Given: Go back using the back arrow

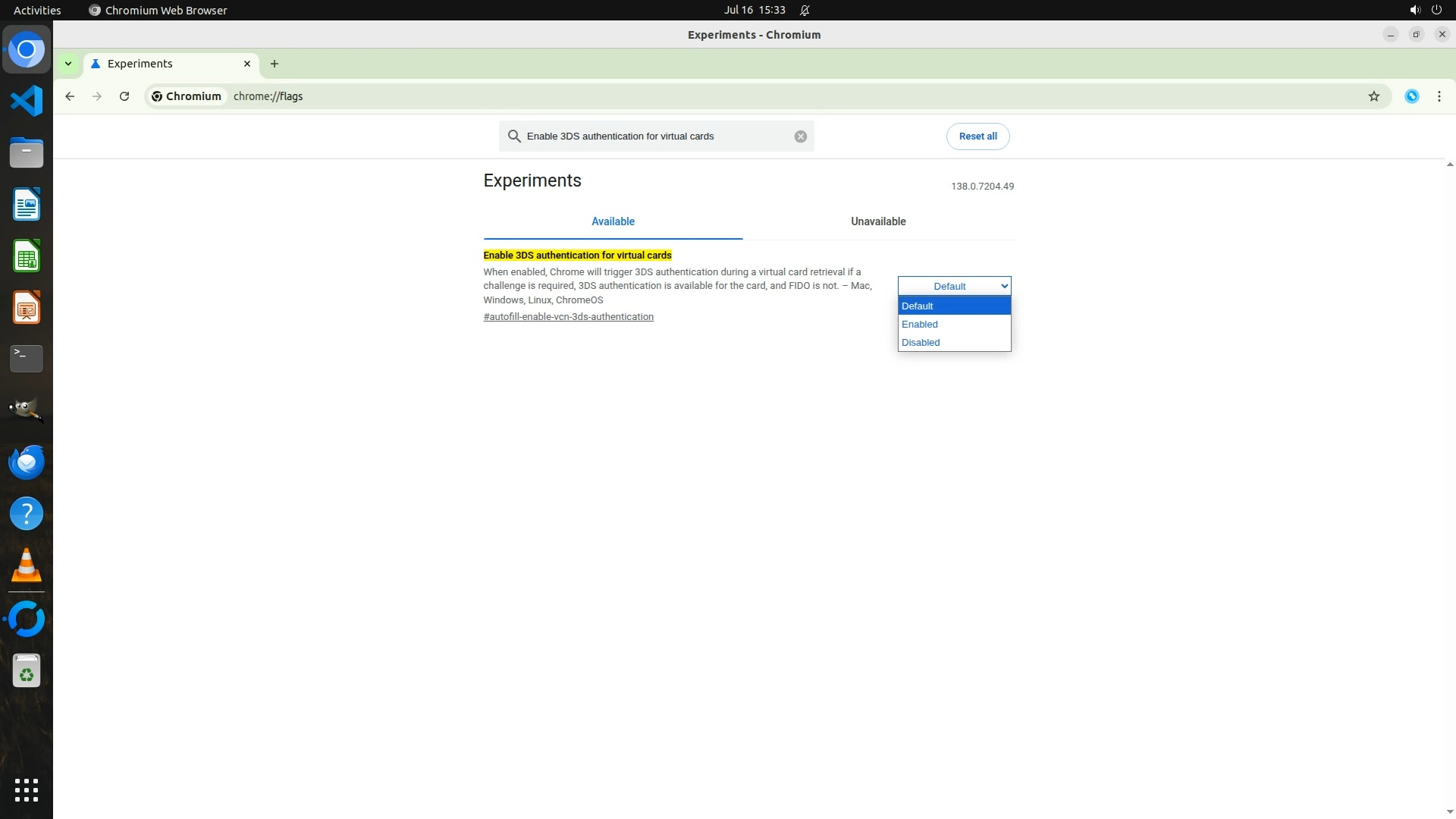Looking at the screenshot, I should [70, 96].
